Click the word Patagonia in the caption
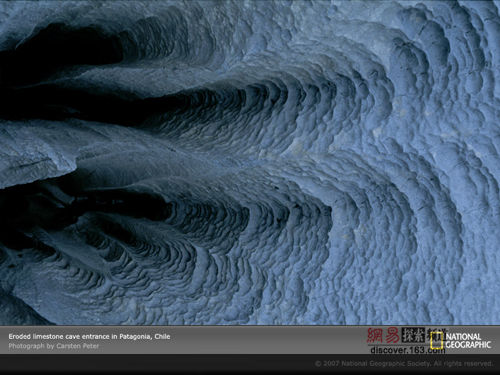The width and height of the screenshot is (500, 375). (136, 337)
